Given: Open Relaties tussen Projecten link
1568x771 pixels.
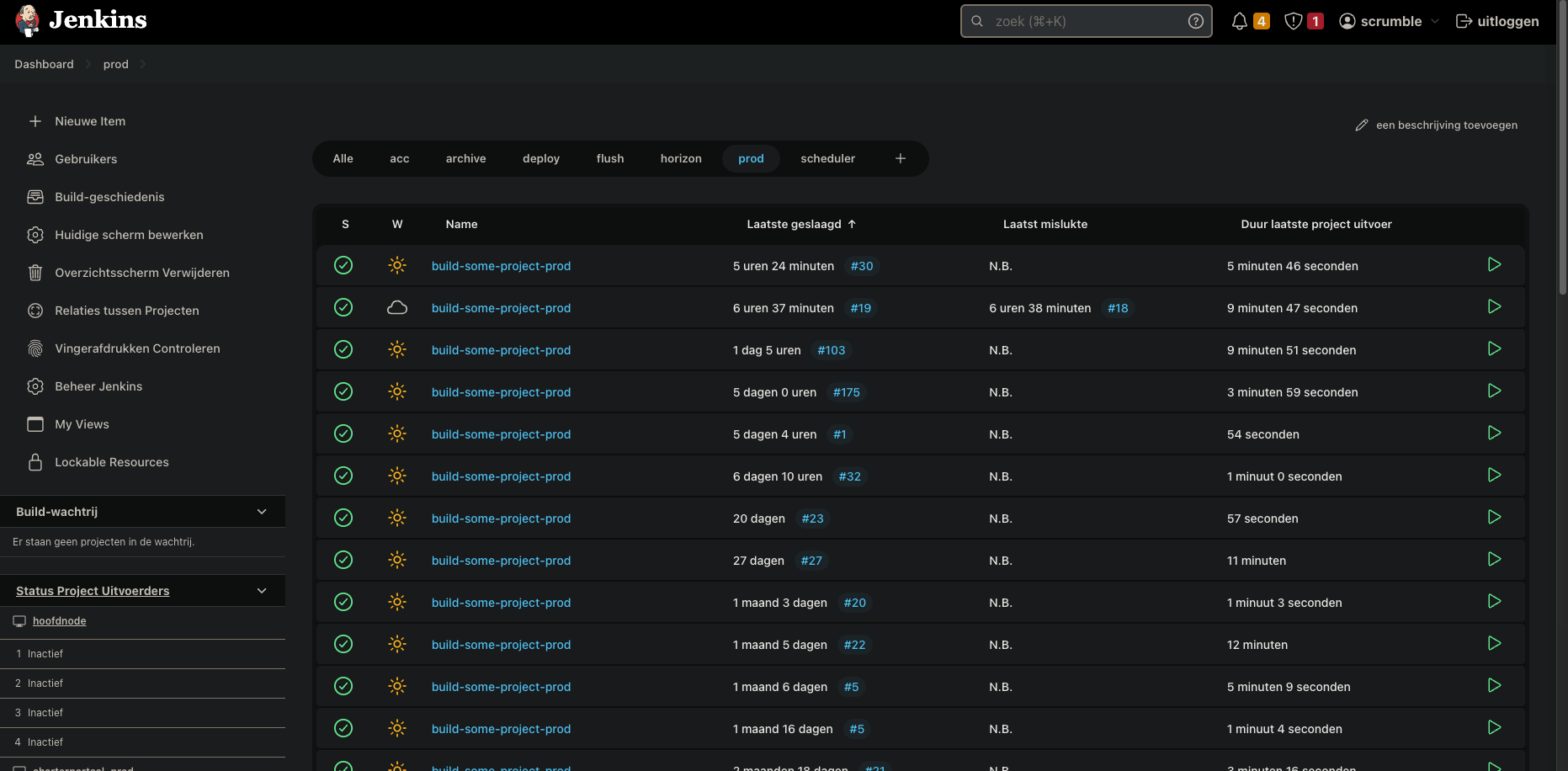Looking at the screenshot, I should pyautogui.click(x=127, y=311).
